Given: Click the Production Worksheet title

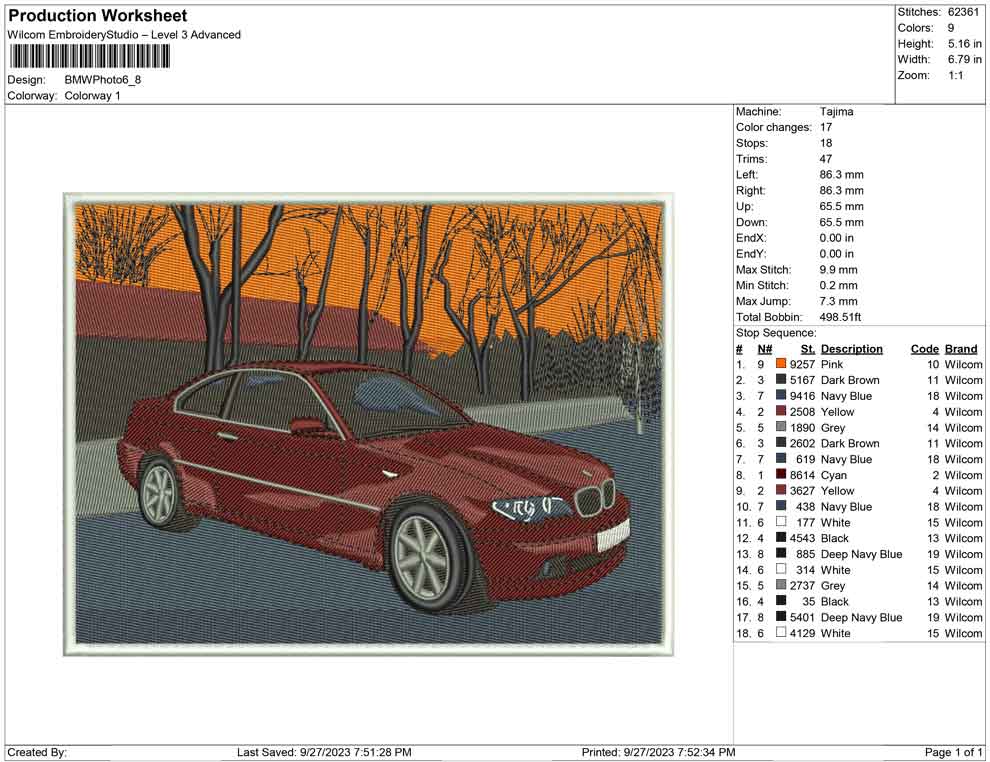Looking at the screenshot, I should click(97, 15).
